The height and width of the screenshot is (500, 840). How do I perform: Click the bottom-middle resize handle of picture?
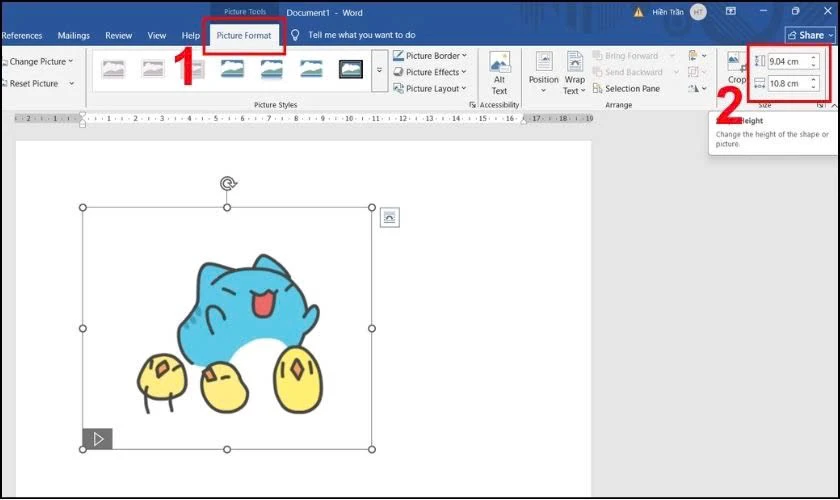[227, 450]
